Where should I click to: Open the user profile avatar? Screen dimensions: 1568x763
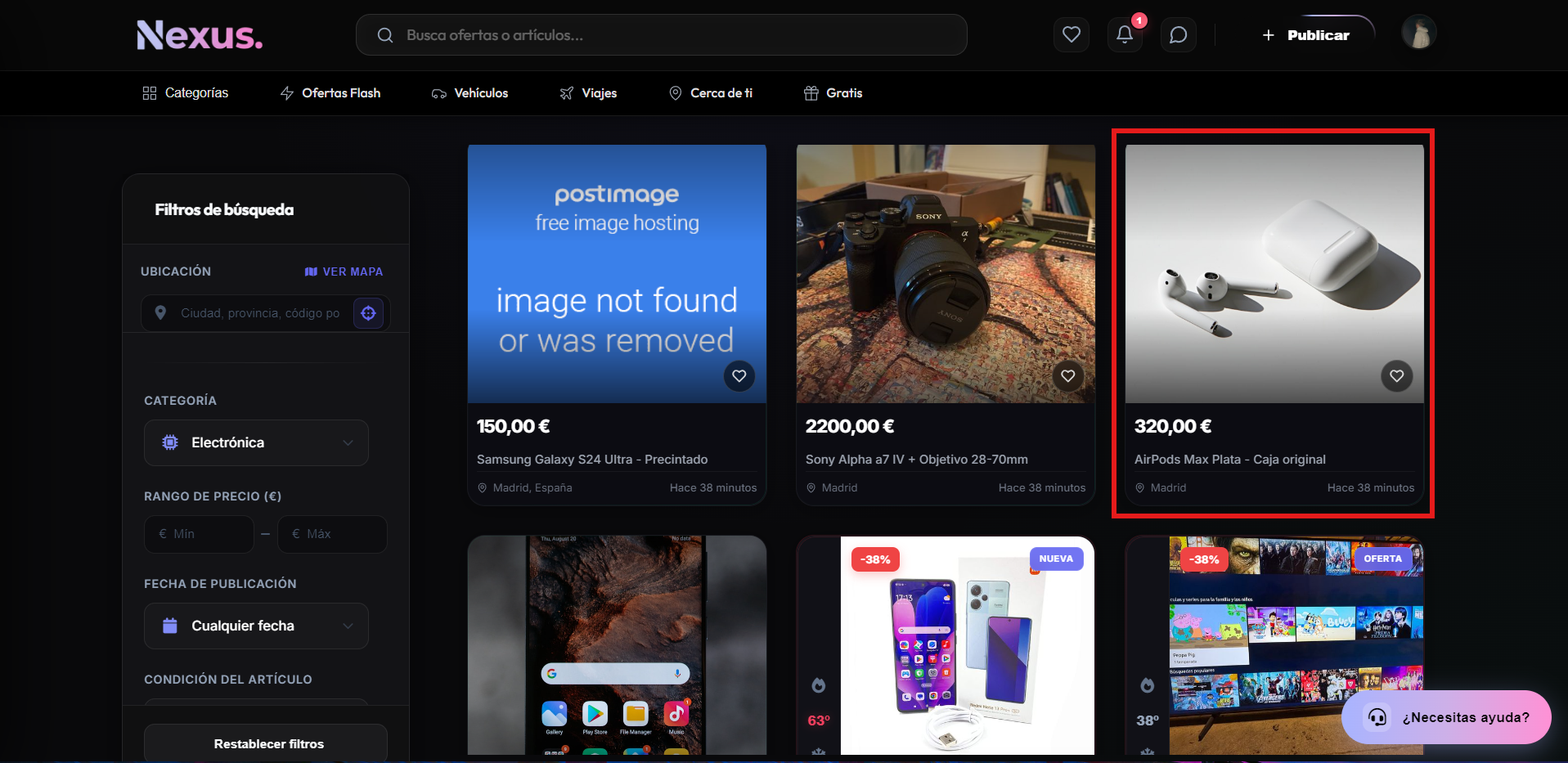tap(1419, 33)
